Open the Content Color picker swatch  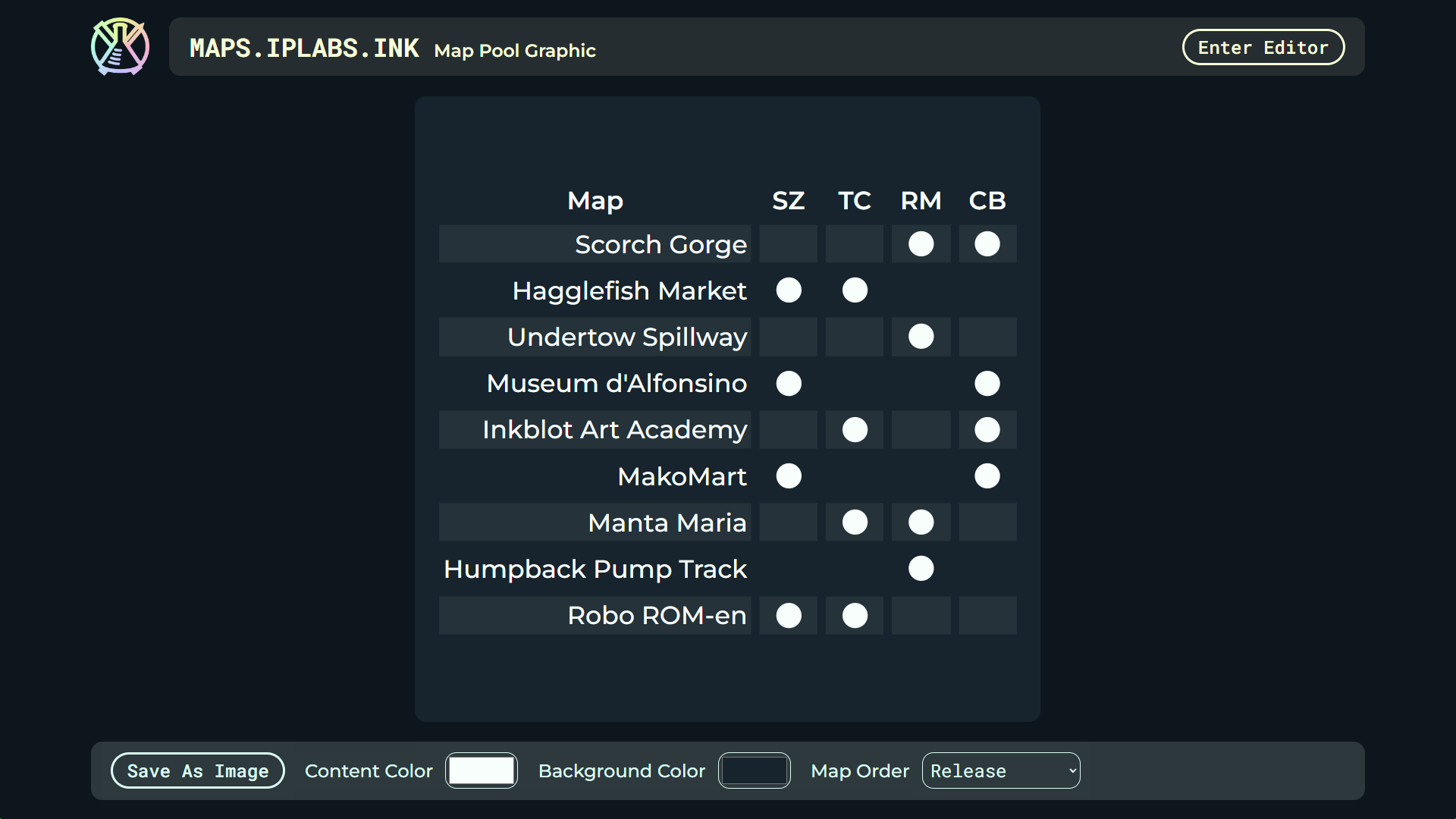[482, 770]
